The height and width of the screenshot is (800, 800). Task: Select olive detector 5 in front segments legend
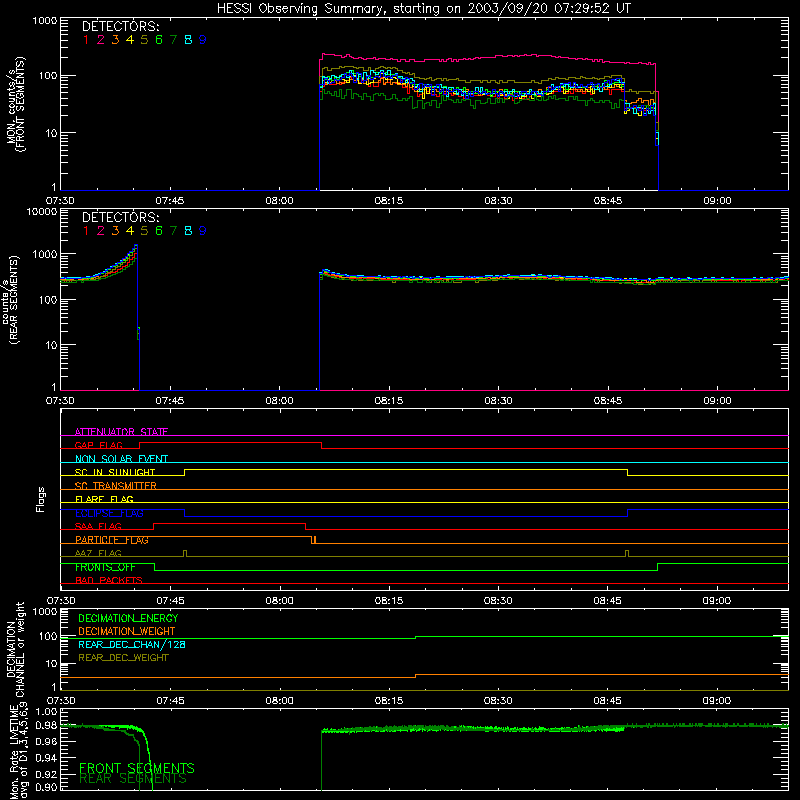[144, 40]
